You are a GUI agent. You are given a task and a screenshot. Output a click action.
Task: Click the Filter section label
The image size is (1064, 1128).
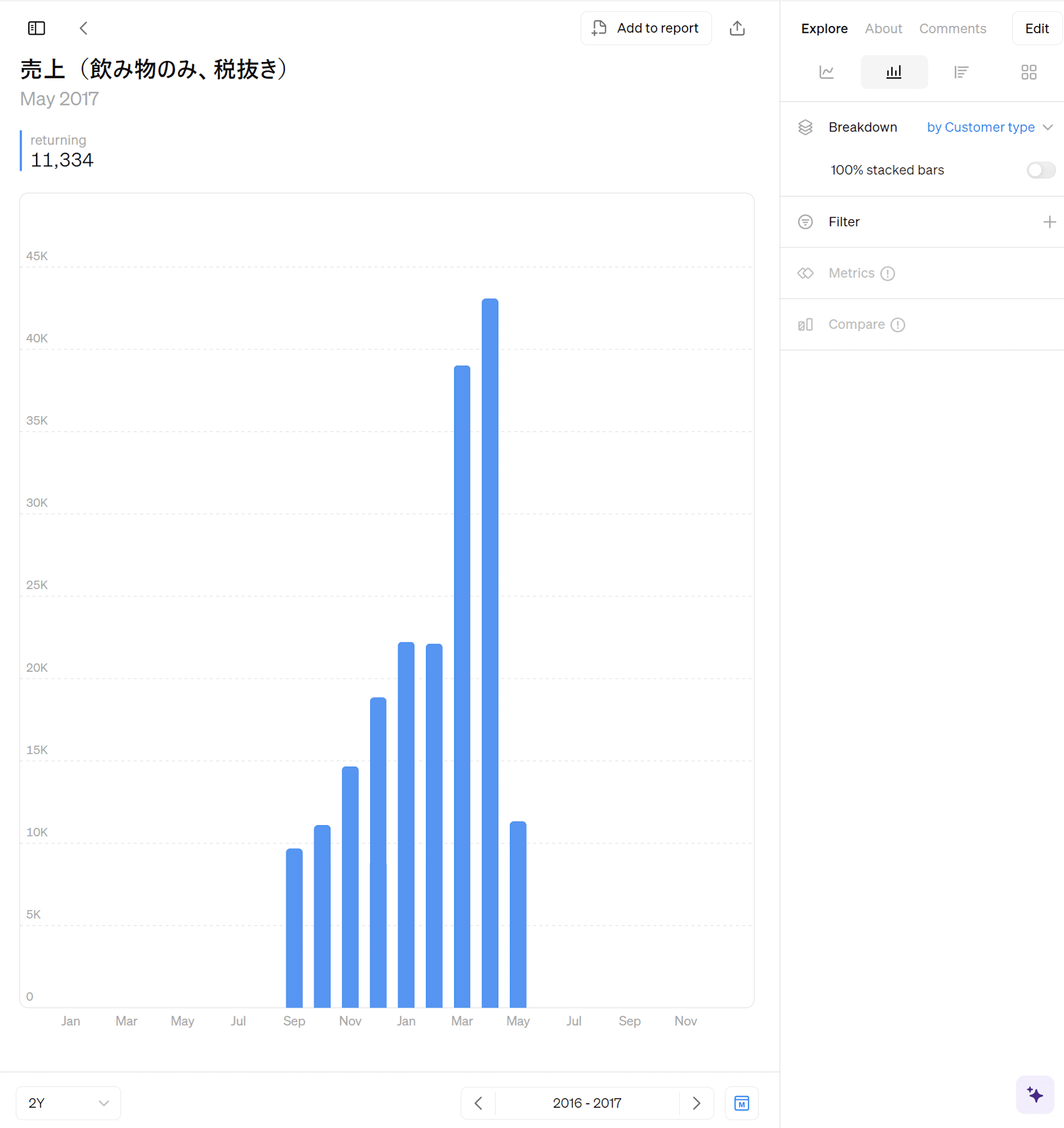843,222
